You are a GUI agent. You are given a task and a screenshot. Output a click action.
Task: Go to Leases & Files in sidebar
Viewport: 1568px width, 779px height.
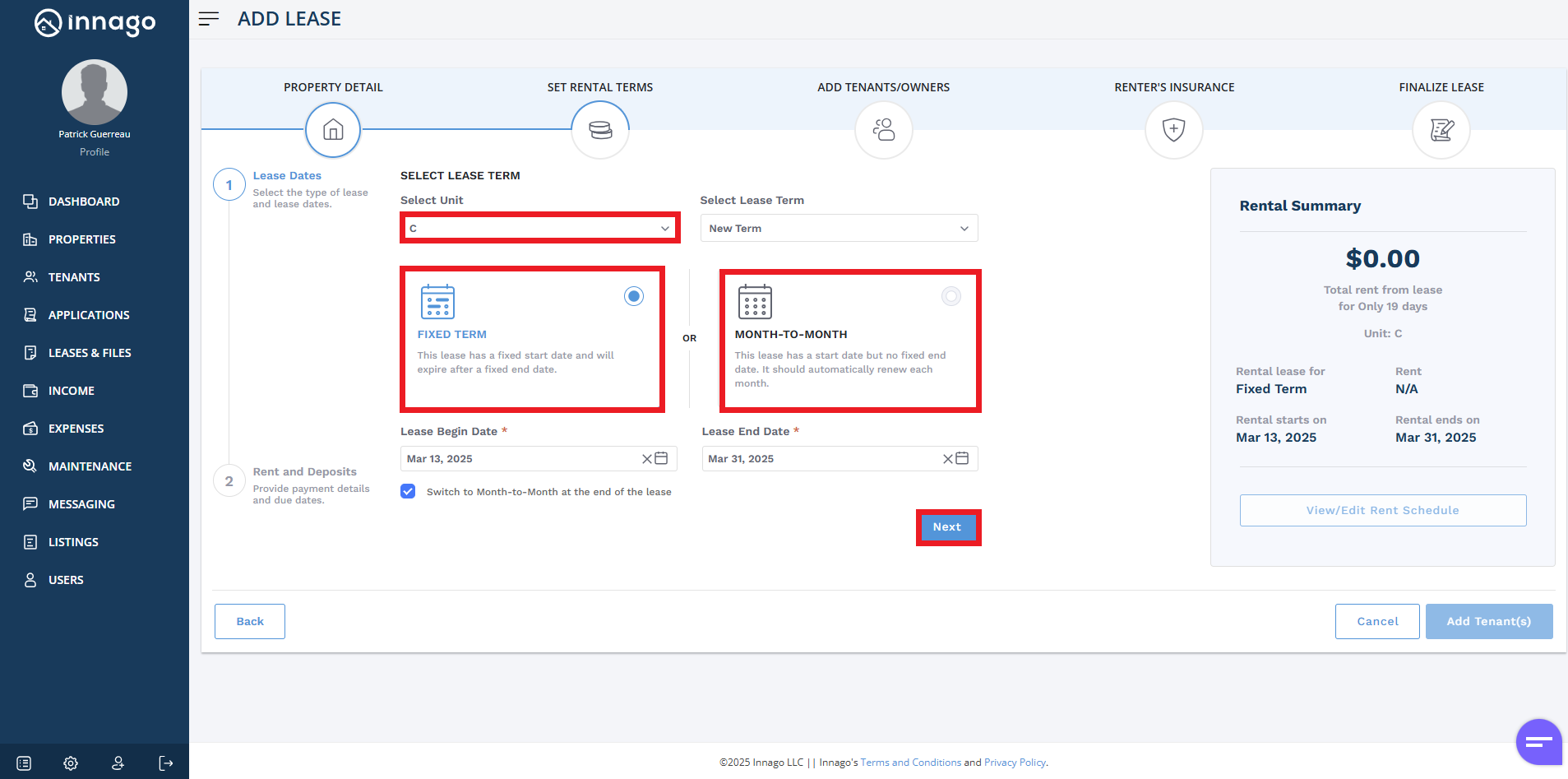pyautogui.click(x=90, y=353)
